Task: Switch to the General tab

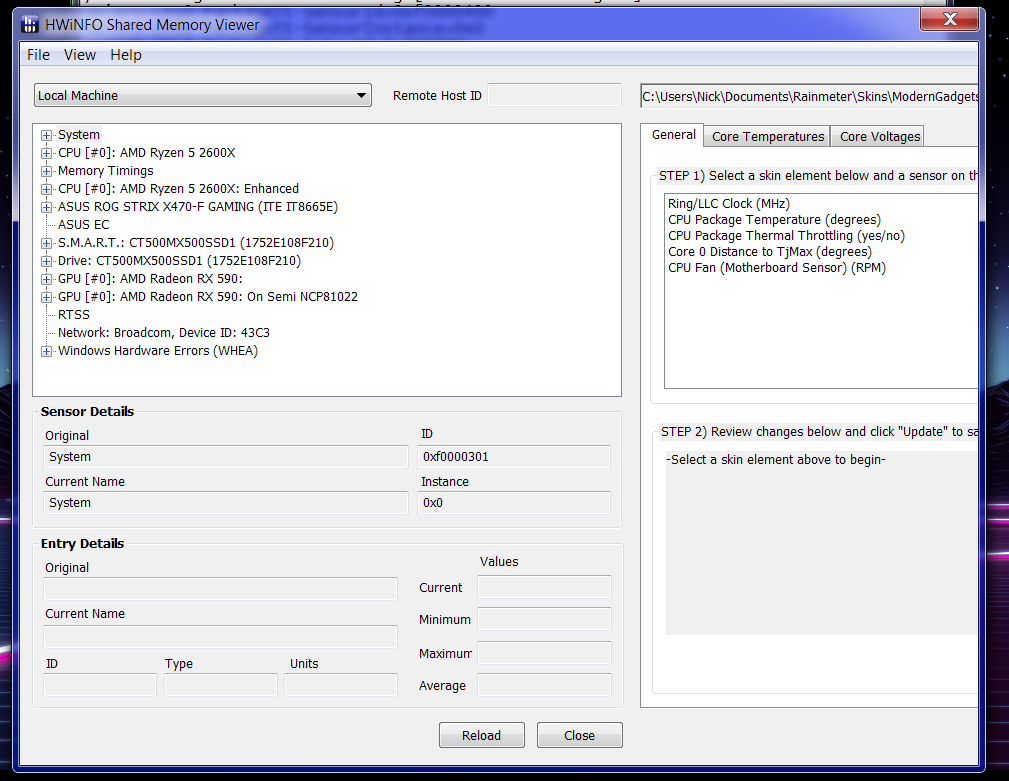Action: [x=673, y=135]
